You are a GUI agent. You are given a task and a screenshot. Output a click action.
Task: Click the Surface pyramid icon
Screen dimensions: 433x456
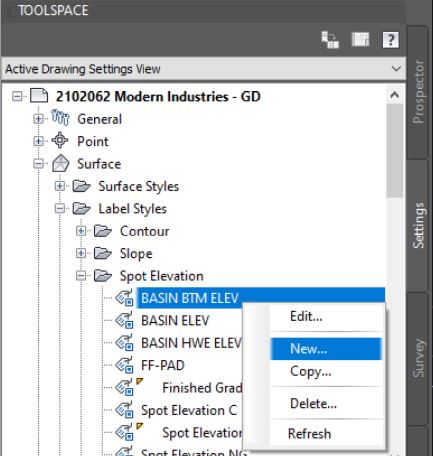click(x=60, y=163)
